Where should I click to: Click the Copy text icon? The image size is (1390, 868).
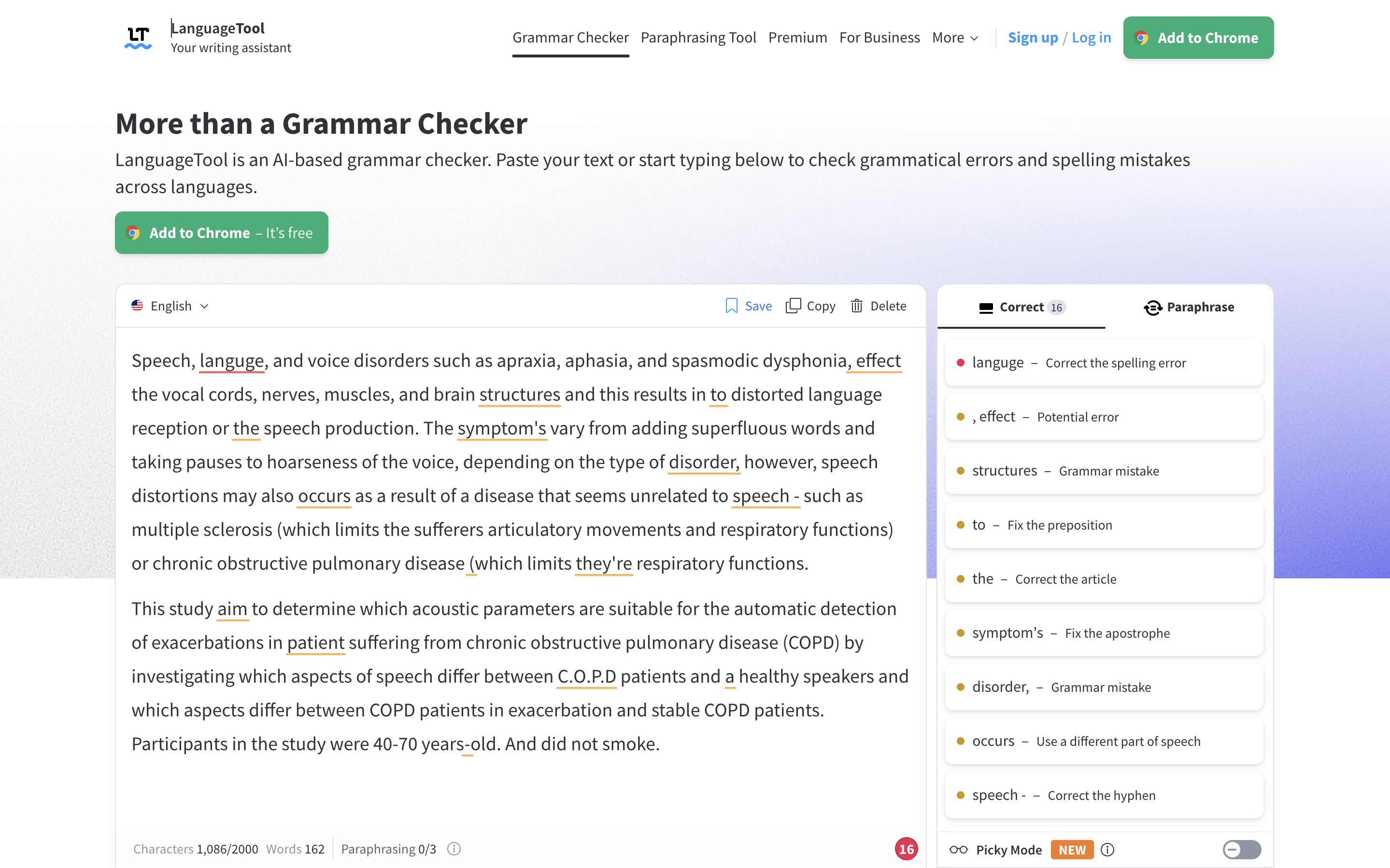[793, 306]
